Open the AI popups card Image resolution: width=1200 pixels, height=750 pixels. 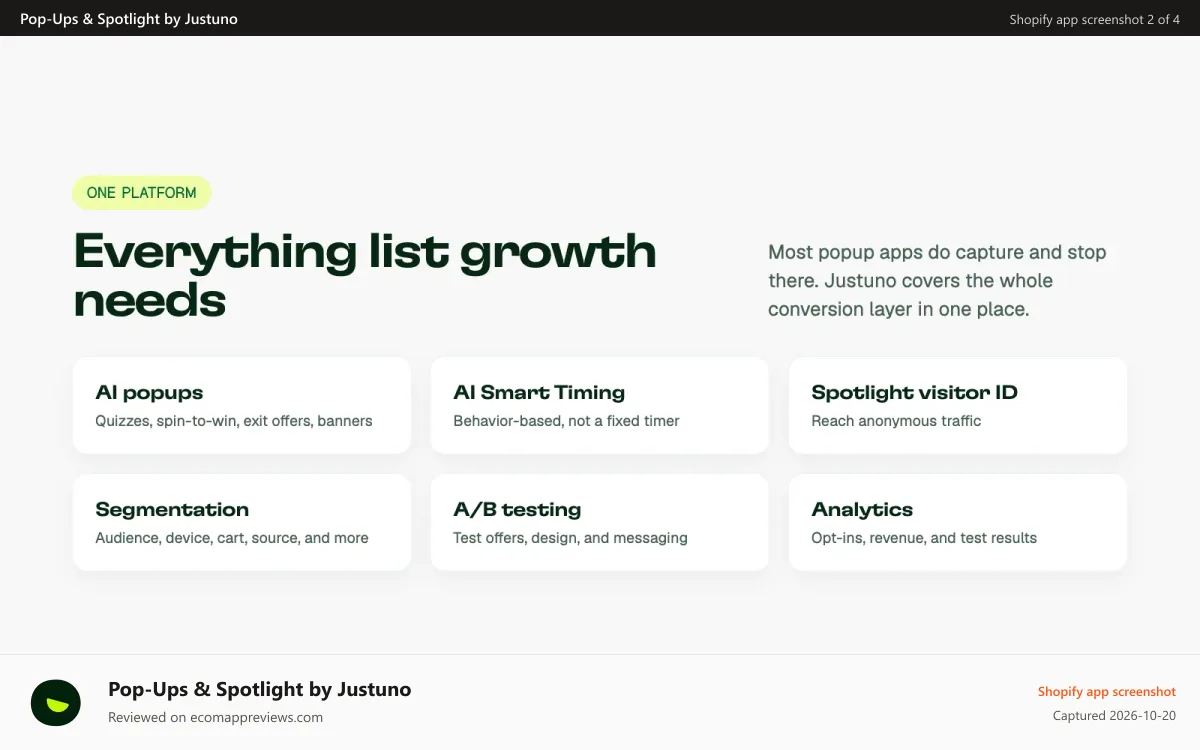[x=242, y=405]
